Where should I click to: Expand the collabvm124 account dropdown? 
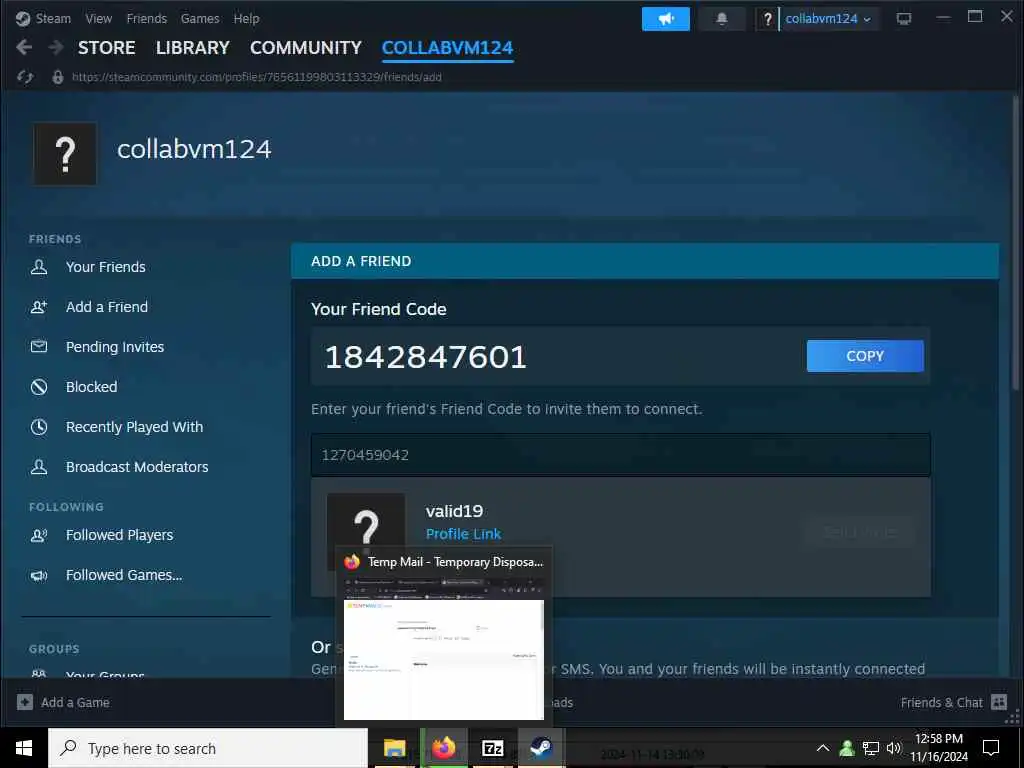827,19
